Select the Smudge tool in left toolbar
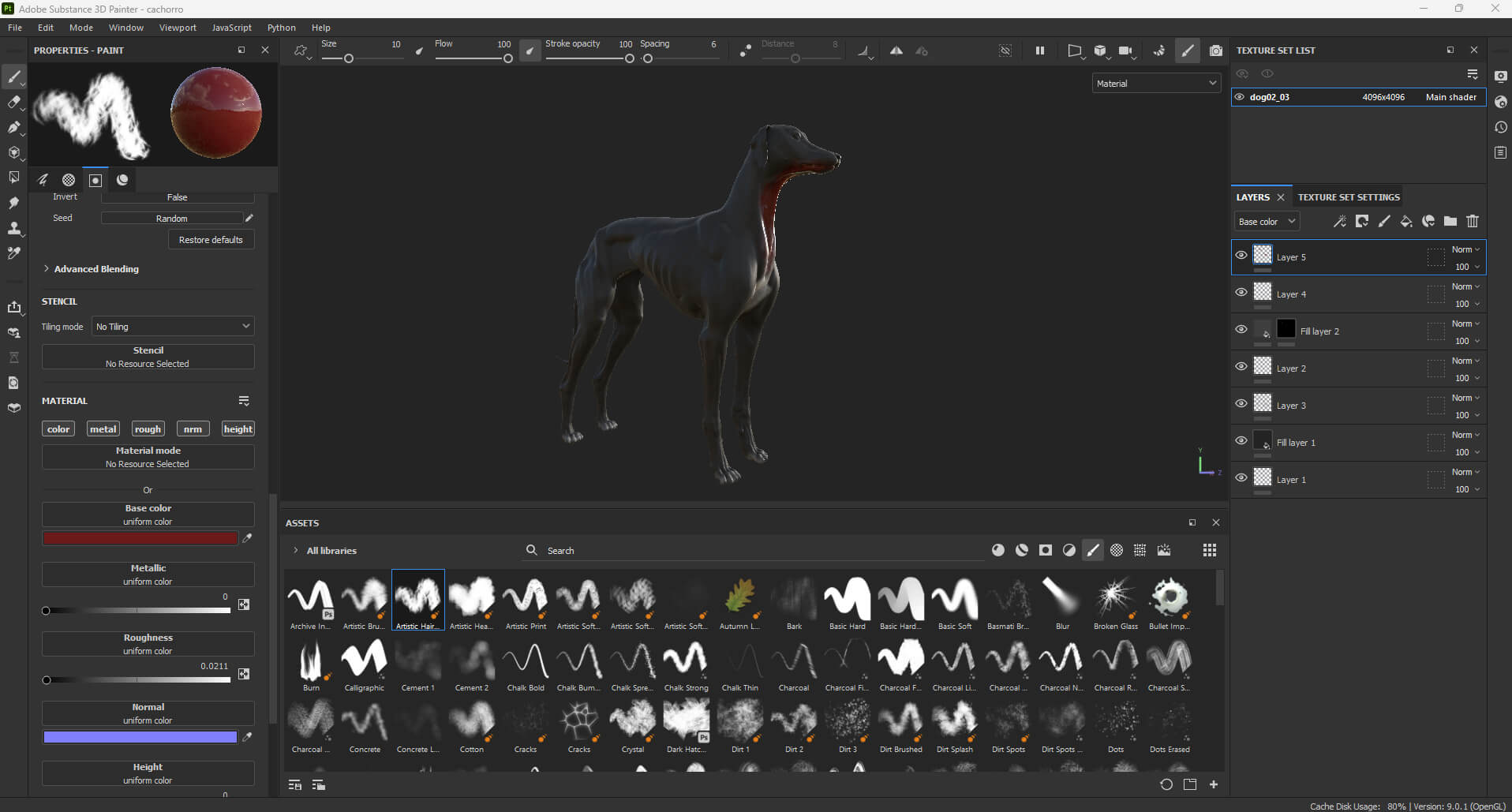Image resolution: width=1512 pixels, height=812 pixels. (13, 203)
